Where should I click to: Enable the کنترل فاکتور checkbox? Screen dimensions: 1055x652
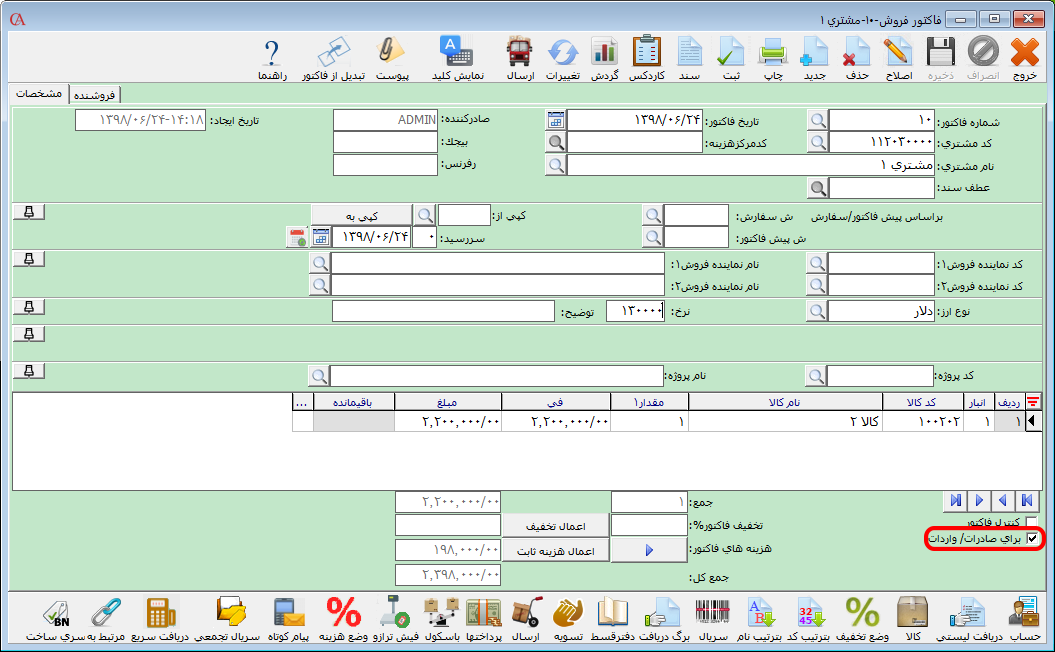pyautogui.click(x=1032, y=523)
